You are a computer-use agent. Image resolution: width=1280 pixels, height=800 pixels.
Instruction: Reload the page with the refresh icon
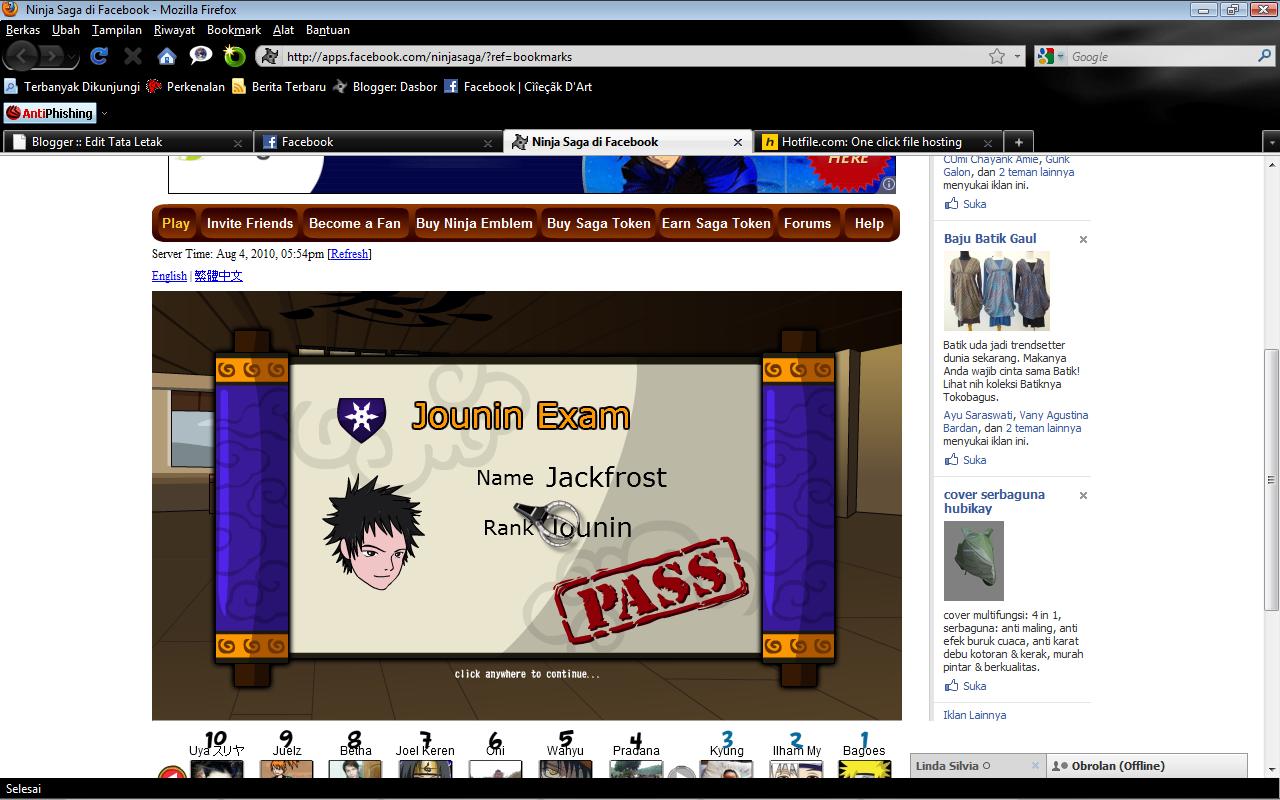[x=99, y=56]
